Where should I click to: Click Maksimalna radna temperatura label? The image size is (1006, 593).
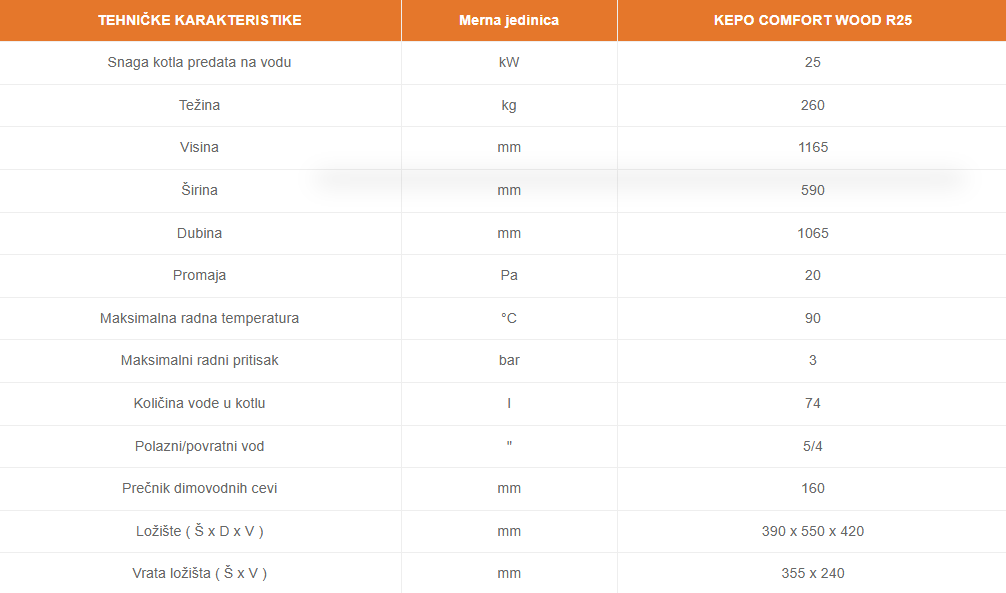pyautogui.click(x=200, y=318)
